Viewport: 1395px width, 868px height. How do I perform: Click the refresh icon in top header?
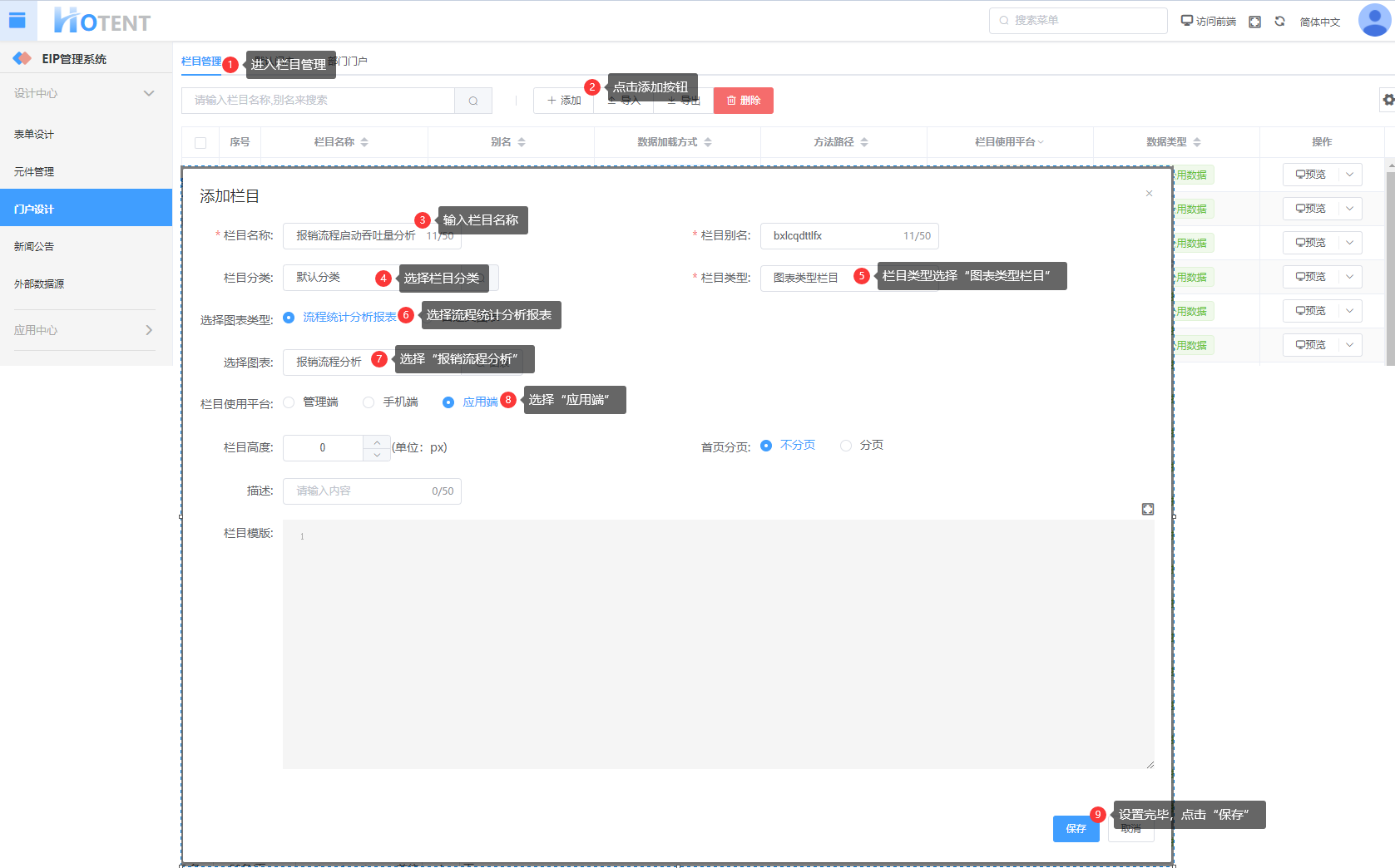[x=1279, y=22]
